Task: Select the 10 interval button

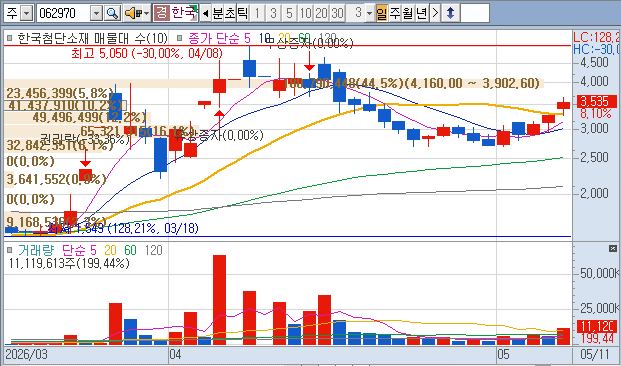Action: [x=305, y=13]
